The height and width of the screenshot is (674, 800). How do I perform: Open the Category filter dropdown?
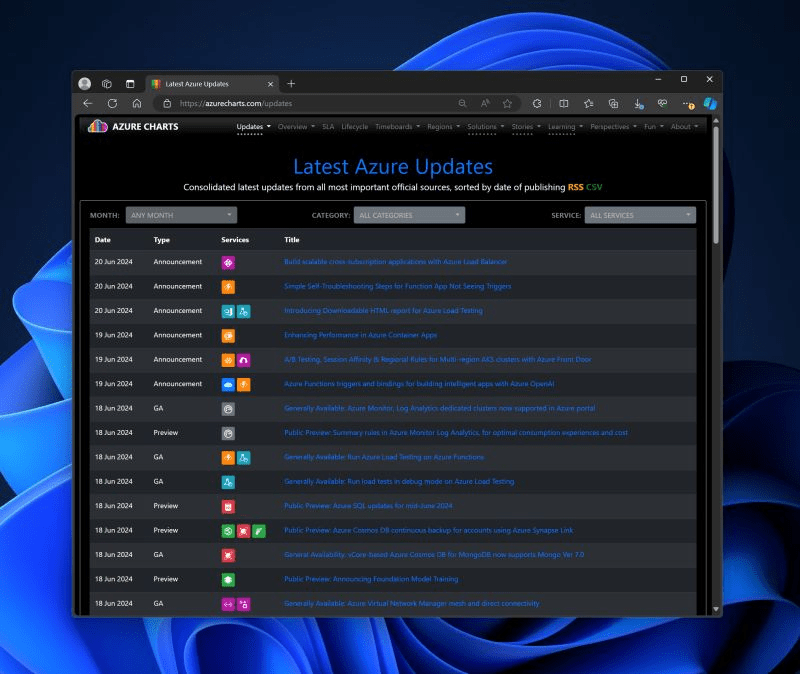tap(409, 215)
